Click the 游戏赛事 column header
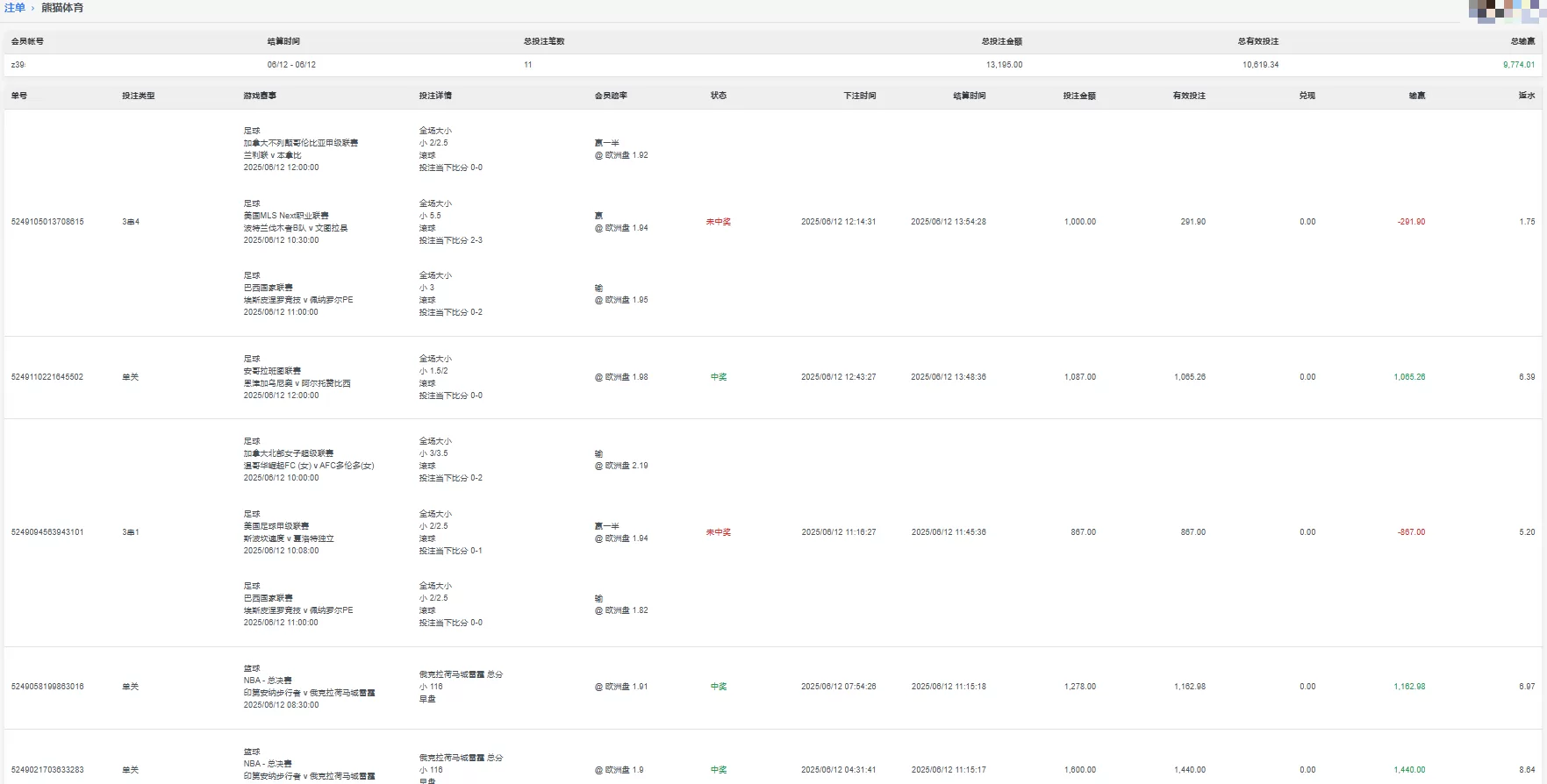 (260, 96)
